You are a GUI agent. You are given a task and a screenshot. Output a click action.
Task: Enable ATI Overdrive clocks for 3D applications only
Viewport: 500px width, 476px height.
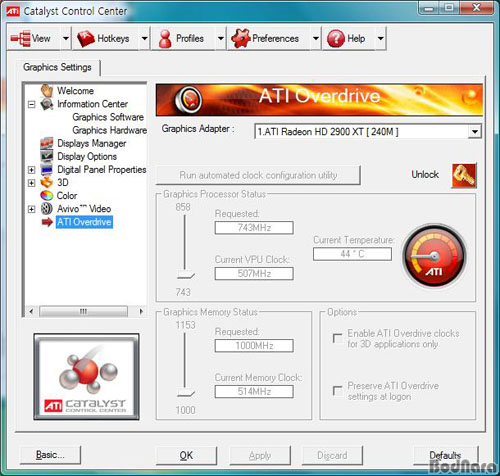pos(338,338)
